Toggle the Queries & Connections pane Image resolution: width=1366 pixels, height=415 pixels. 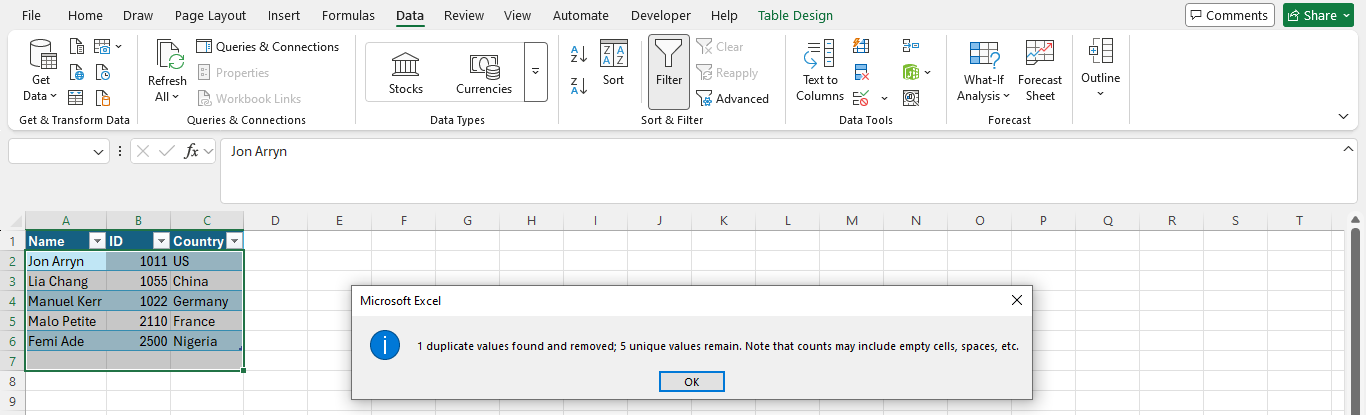coord(268,47)
